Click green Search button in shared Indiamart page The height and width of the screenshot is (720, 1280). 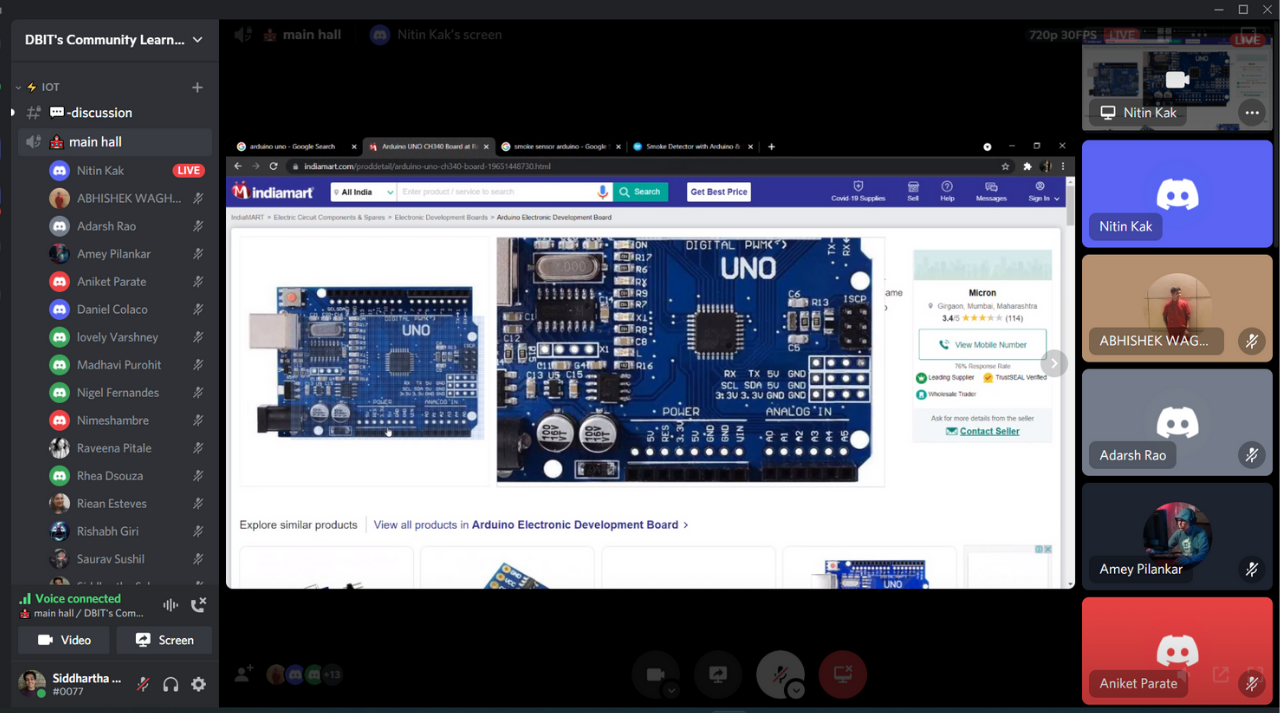(640, 192)
